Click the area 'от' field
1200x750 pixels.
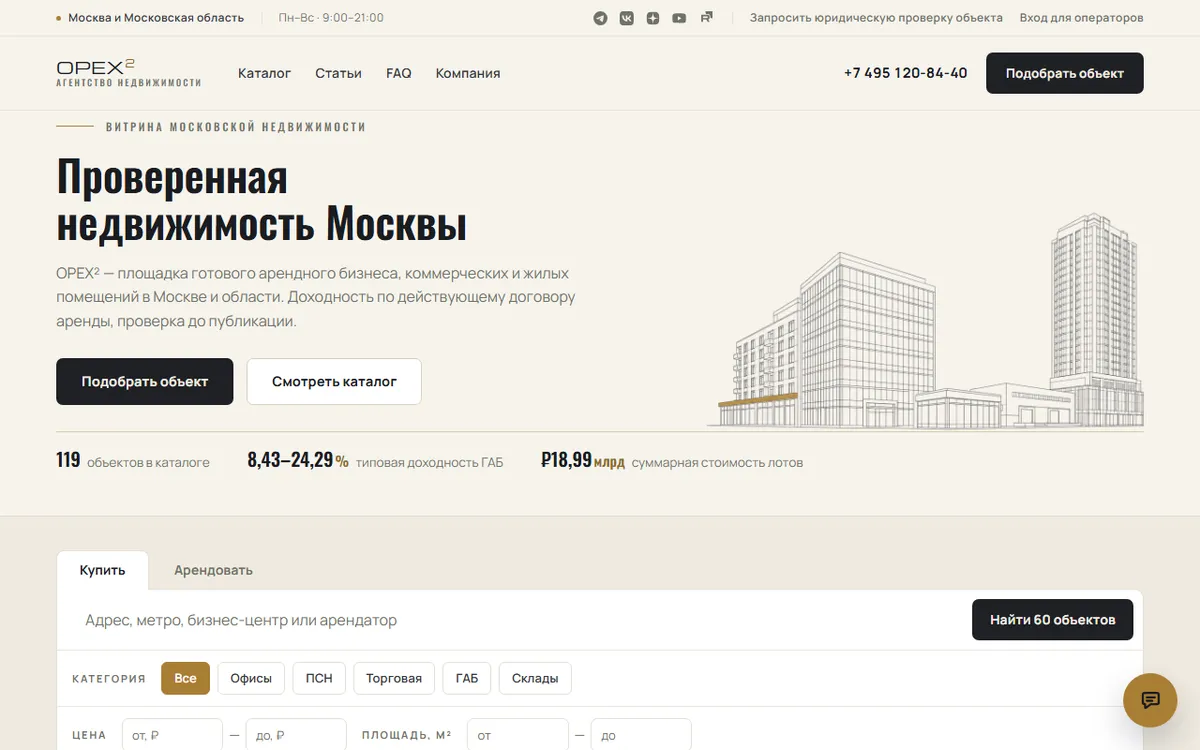[517, 735]
